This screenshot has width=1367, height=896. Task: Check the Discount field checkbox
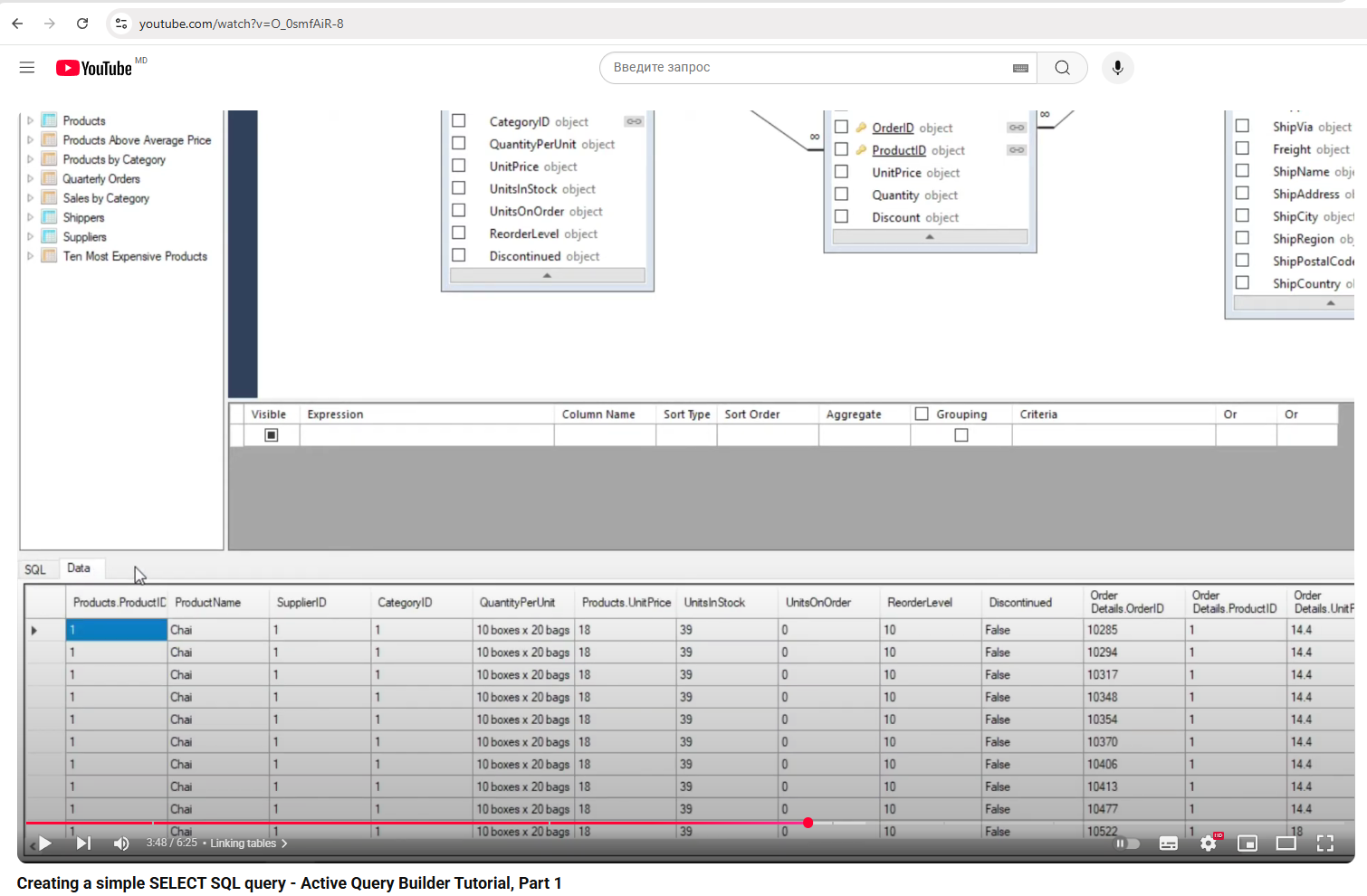coord(841,217)
